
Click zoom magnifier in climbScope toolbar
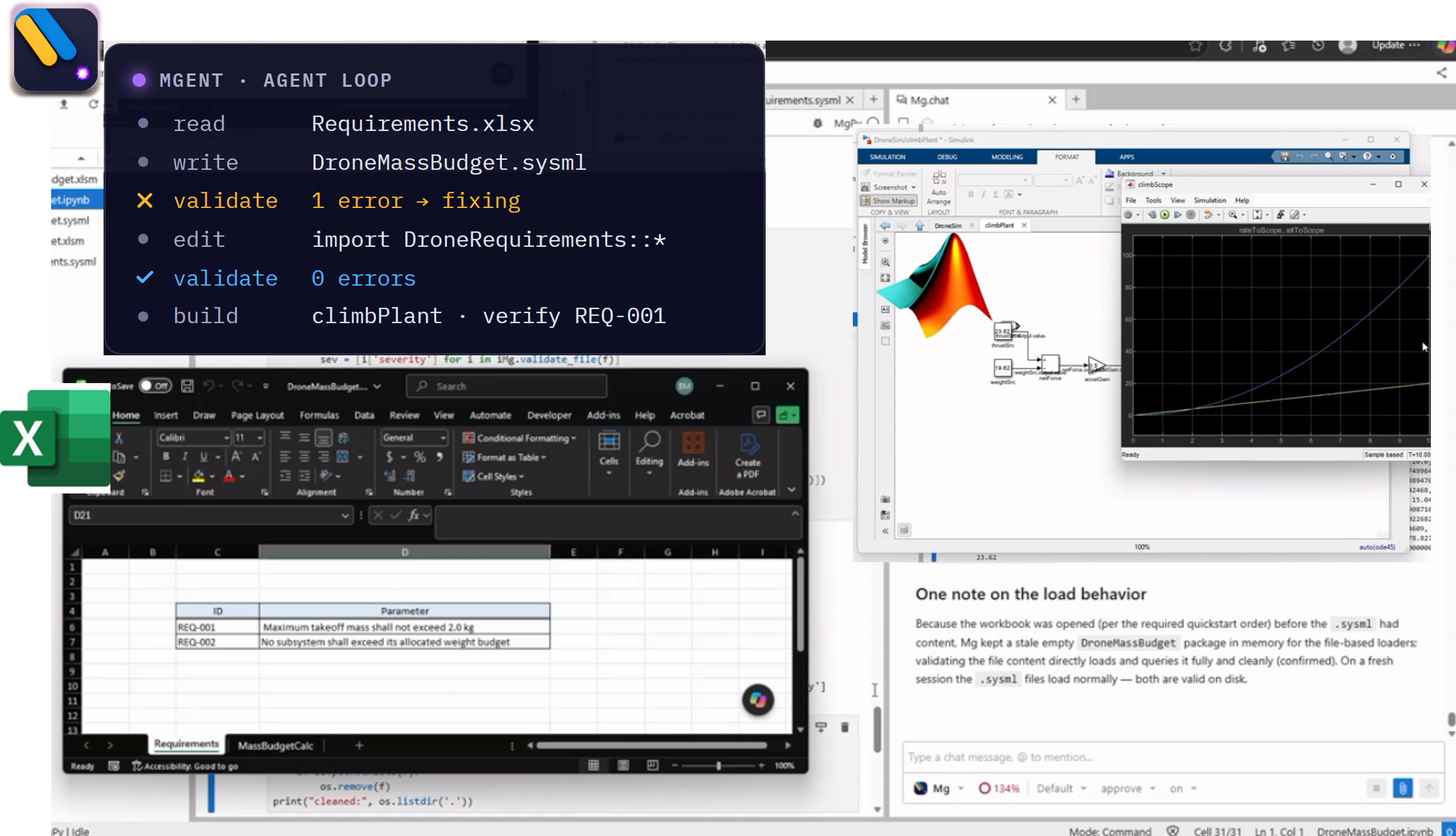1232,215
